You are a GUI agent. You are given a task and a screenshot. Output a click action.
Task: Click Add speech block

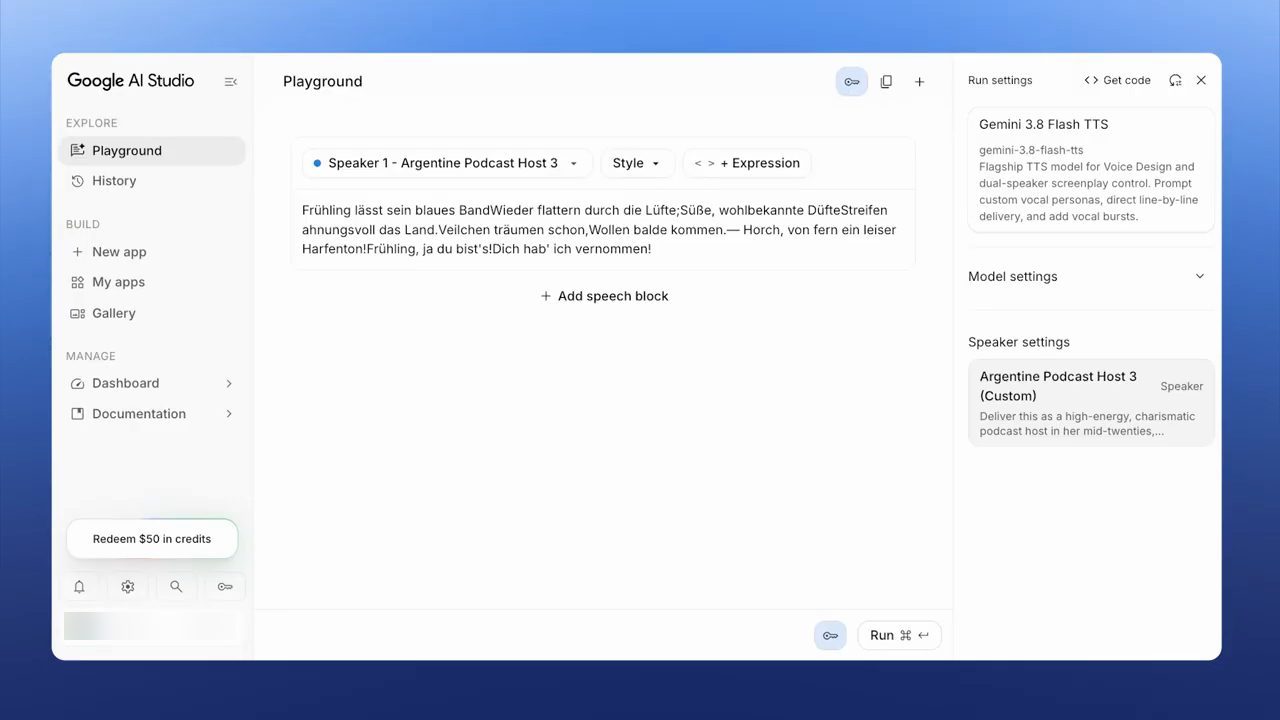tap(604, 296)
